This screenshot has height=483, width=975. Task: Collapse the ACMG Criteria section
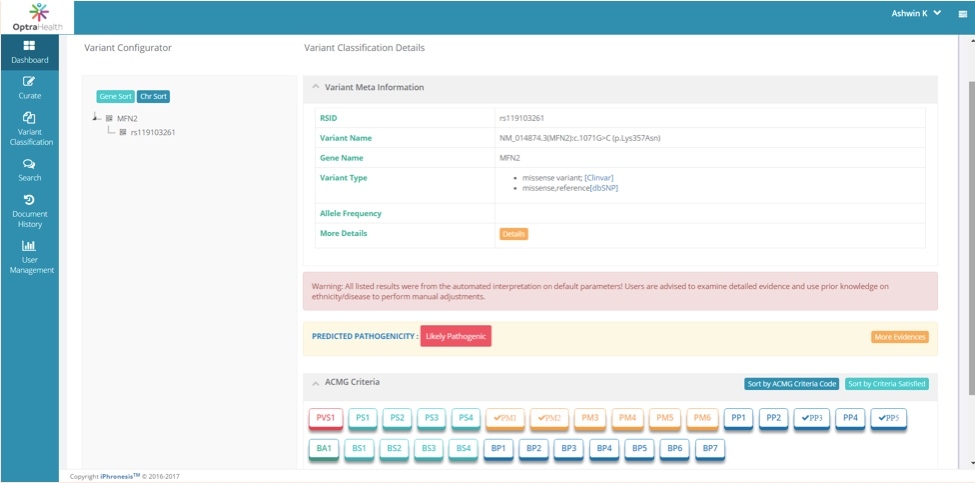coord(316,383)
